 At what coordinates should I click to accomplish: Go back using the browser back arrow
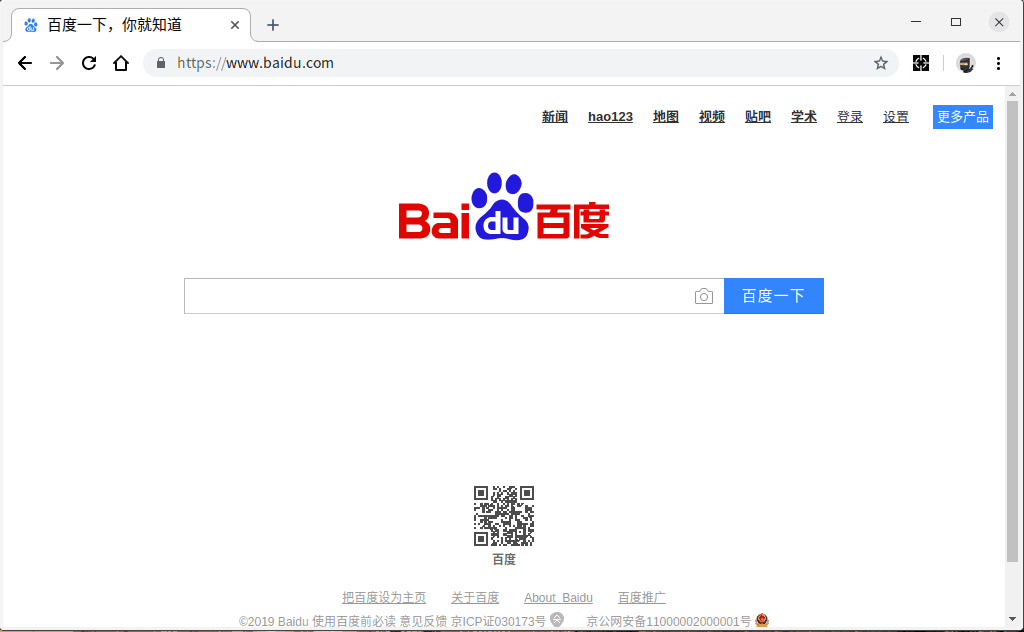click(x=25, y=63)
